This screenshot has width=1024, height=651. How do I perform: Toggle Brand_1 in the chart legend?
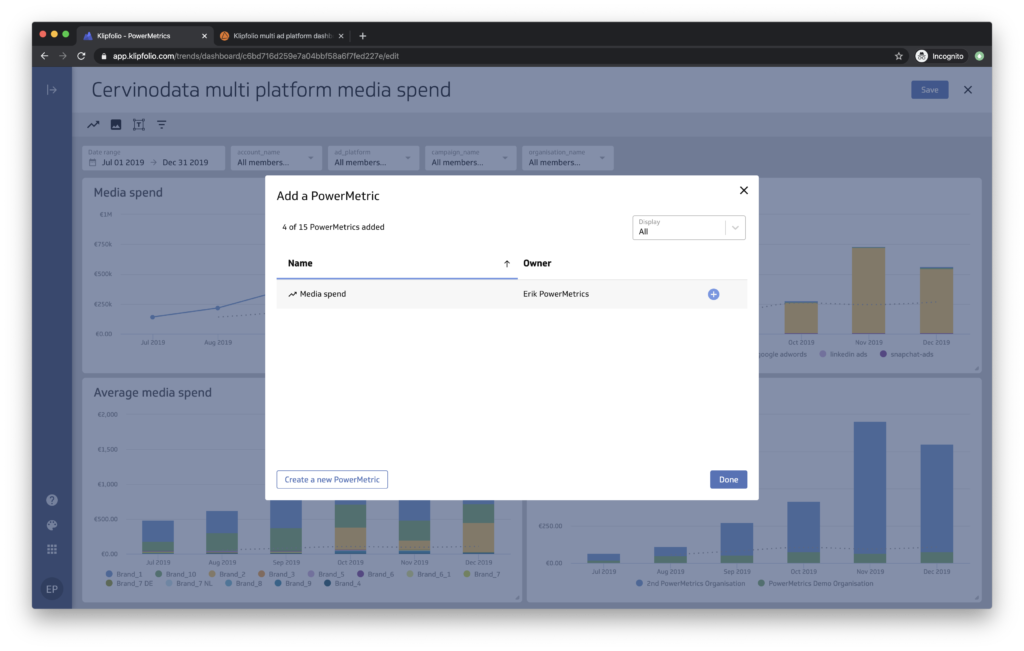coord(124,574)
